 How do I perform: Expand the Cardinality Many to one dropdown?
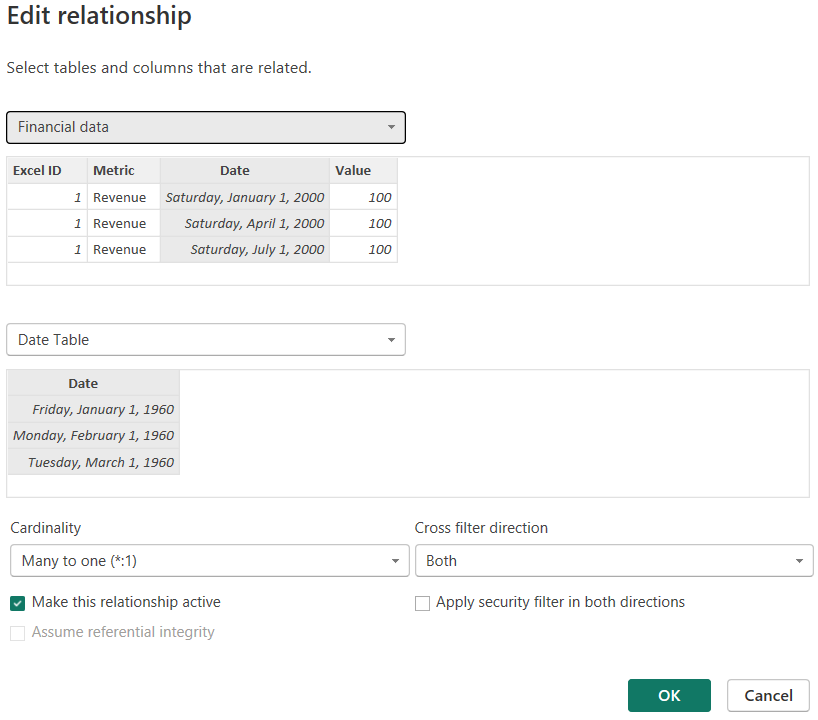(209, 561)
